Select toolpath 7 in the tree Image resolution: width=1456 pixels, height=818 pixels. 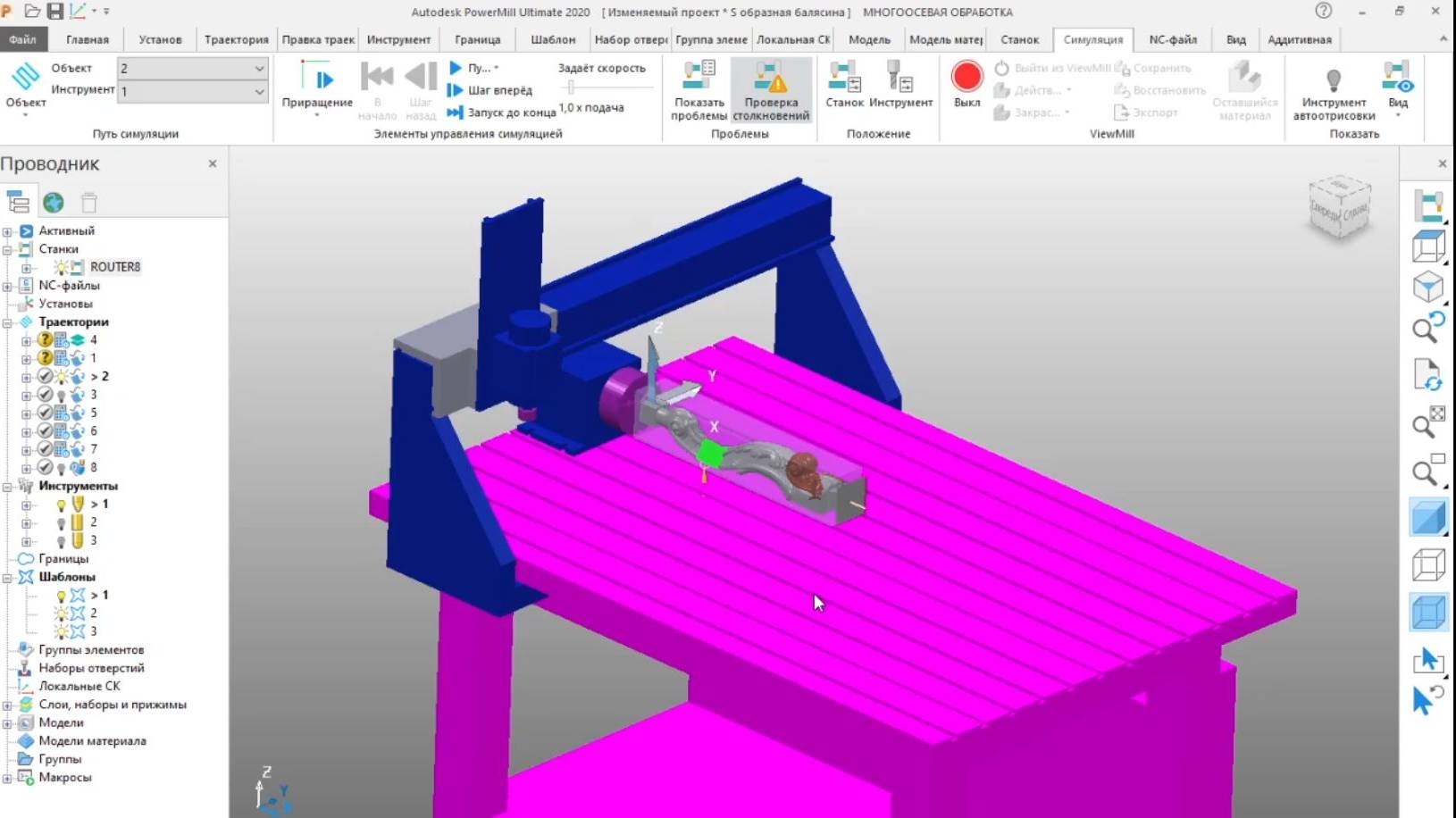point(94,449)
